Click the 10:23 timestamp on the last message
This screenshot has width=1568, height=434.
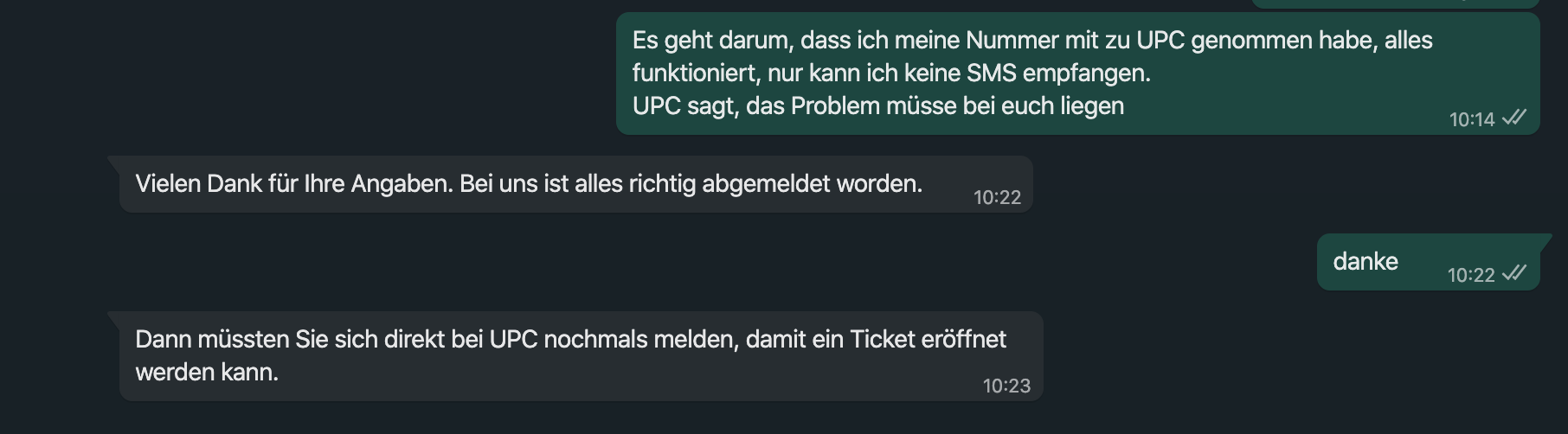click(1006, 386)
